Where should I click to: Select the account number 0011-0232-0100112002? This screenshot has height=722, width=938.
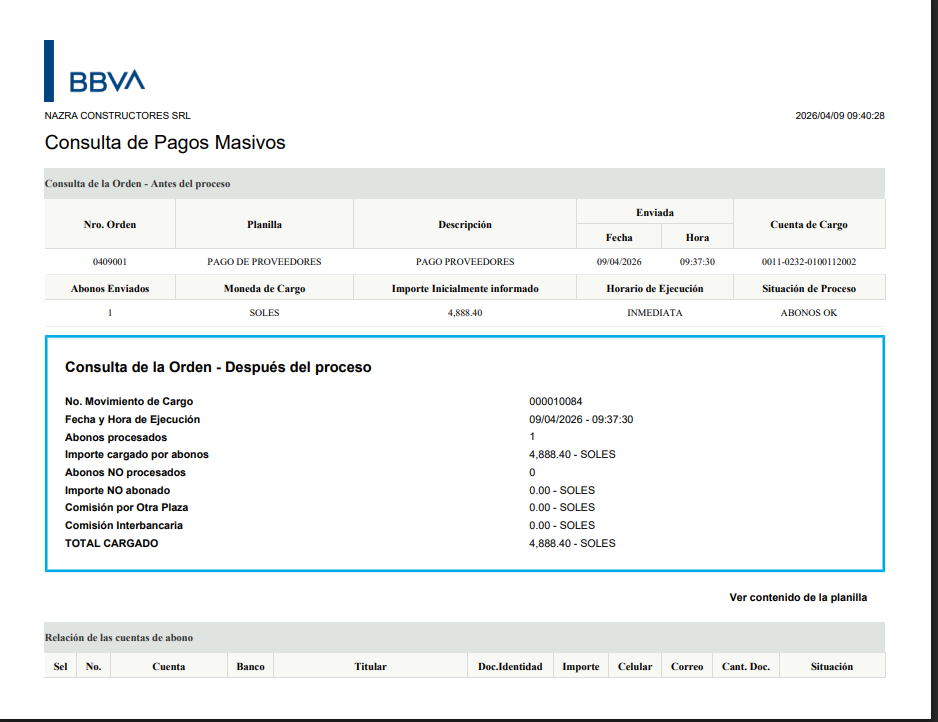(x=809, y=262)
